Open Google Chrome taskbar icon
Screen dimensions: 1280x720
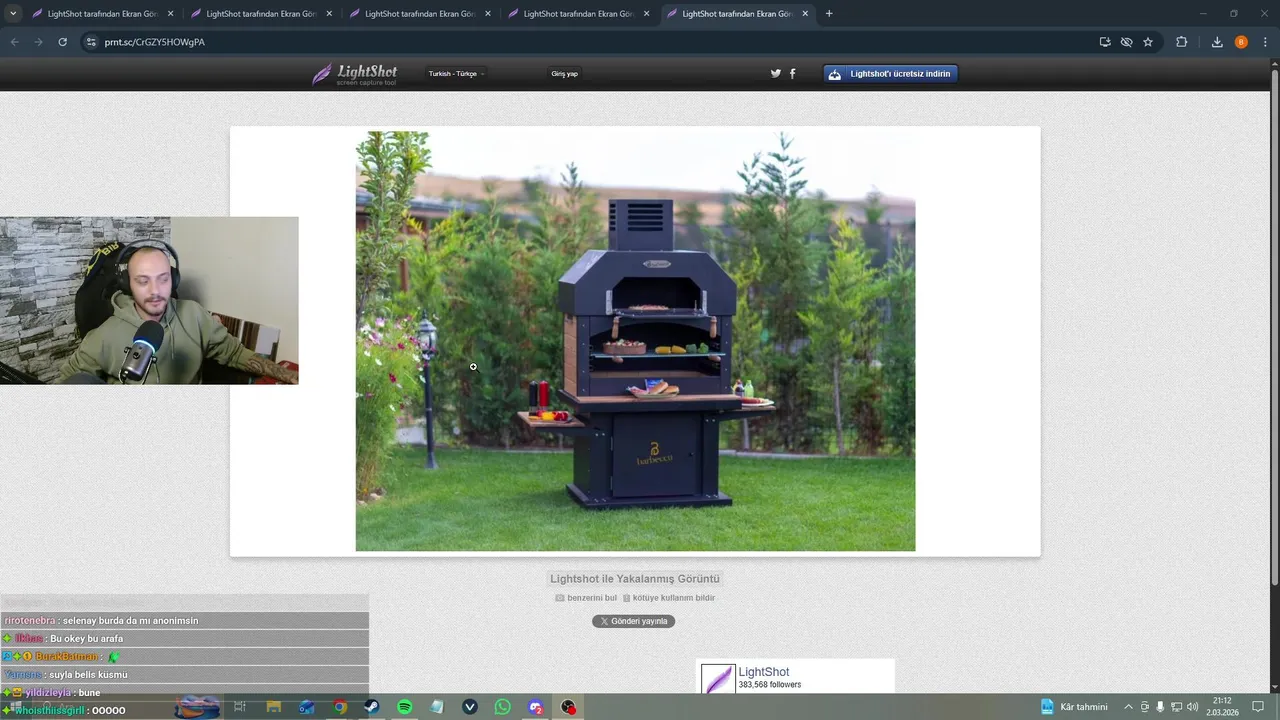click(339, 707)
